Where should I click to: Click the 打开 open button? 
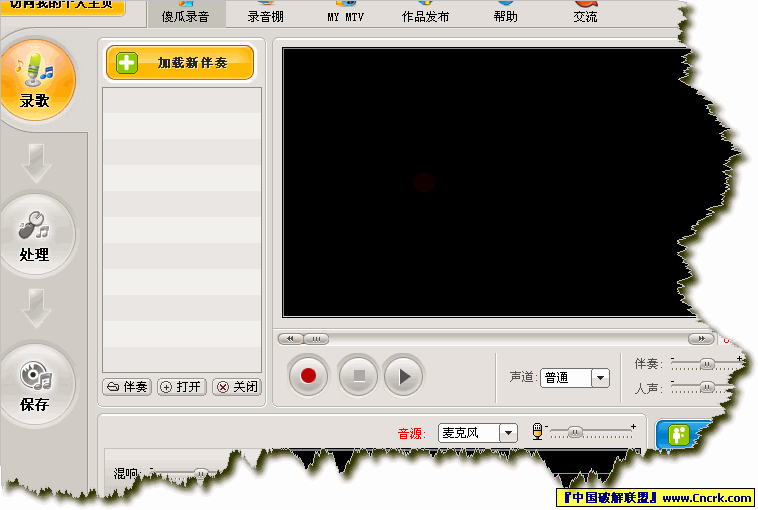tap(181, 387)
